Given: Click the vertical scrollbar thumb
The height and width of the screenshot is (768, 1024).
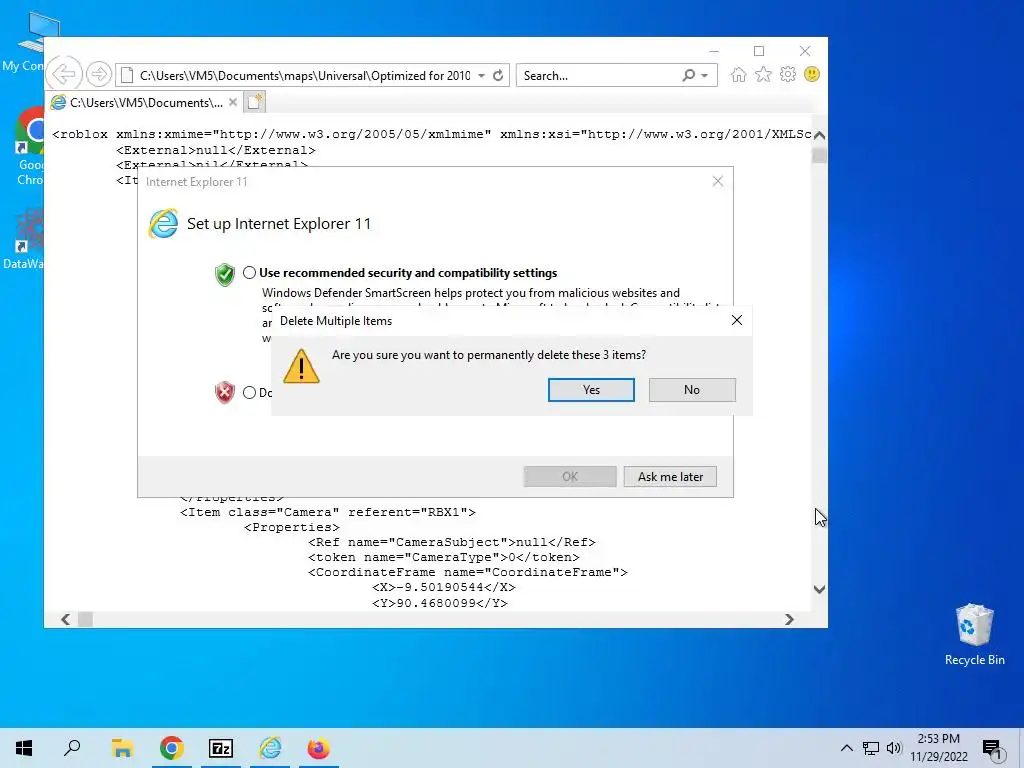Looking at the screenshot, I should click(819, 155).
